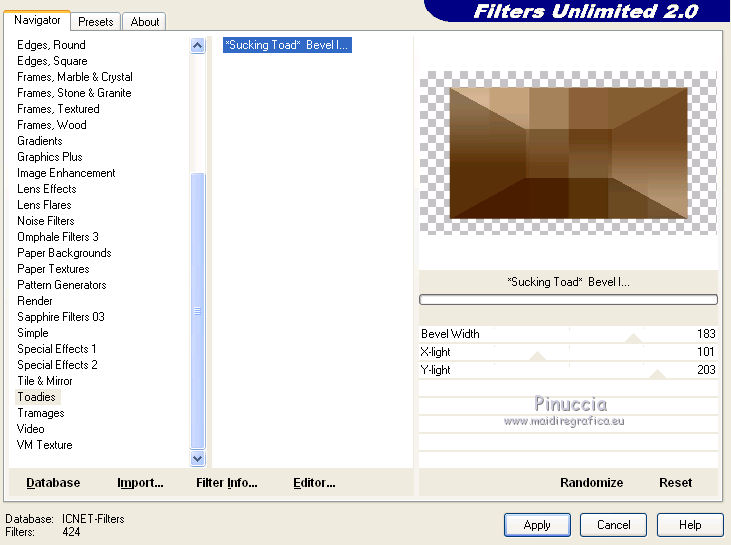
Task: Select Image Enhancement category
Action: pos(66,173)
